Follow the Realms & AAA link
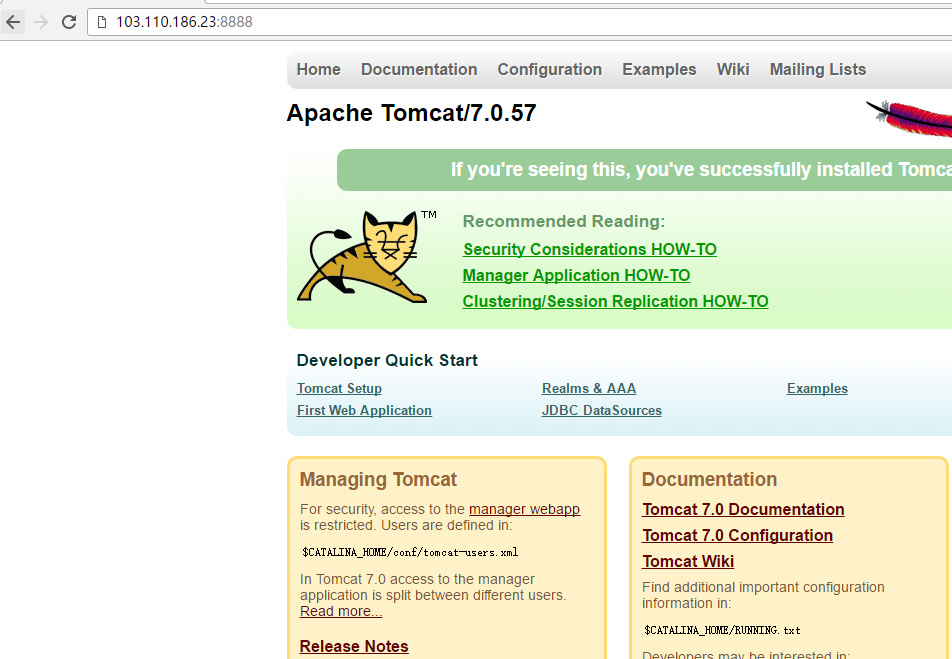Image resolution: width=952 pixels, height=659 pixels. tap(589, 389)
